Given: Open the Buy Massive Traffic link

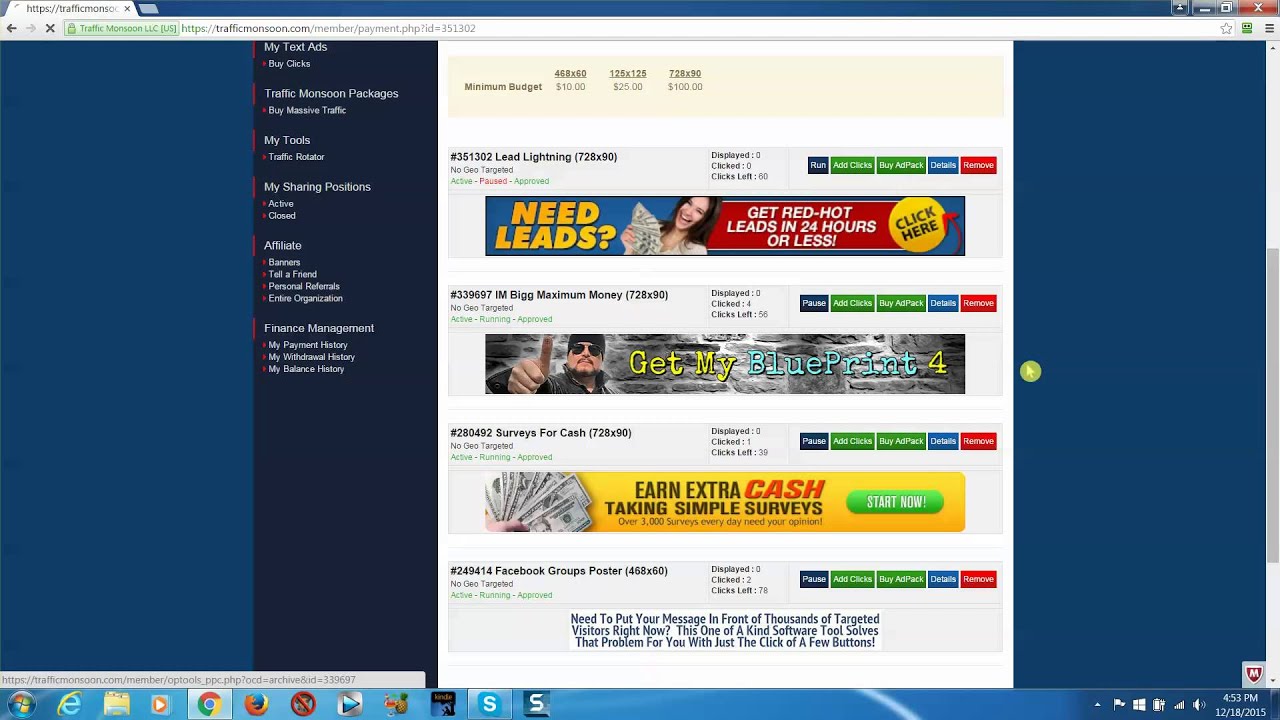Looking at the screenshot, I should click(307, 110).
